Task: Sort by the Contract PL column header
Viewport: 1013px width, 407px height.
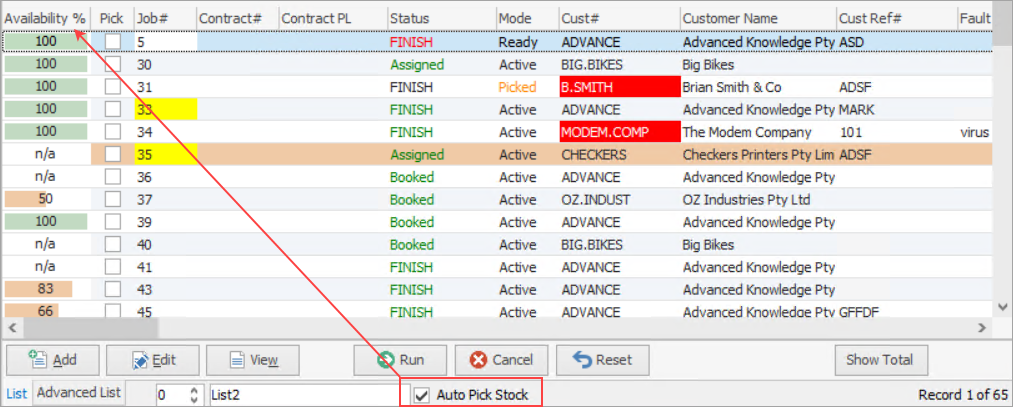Action: coord(333,19)
